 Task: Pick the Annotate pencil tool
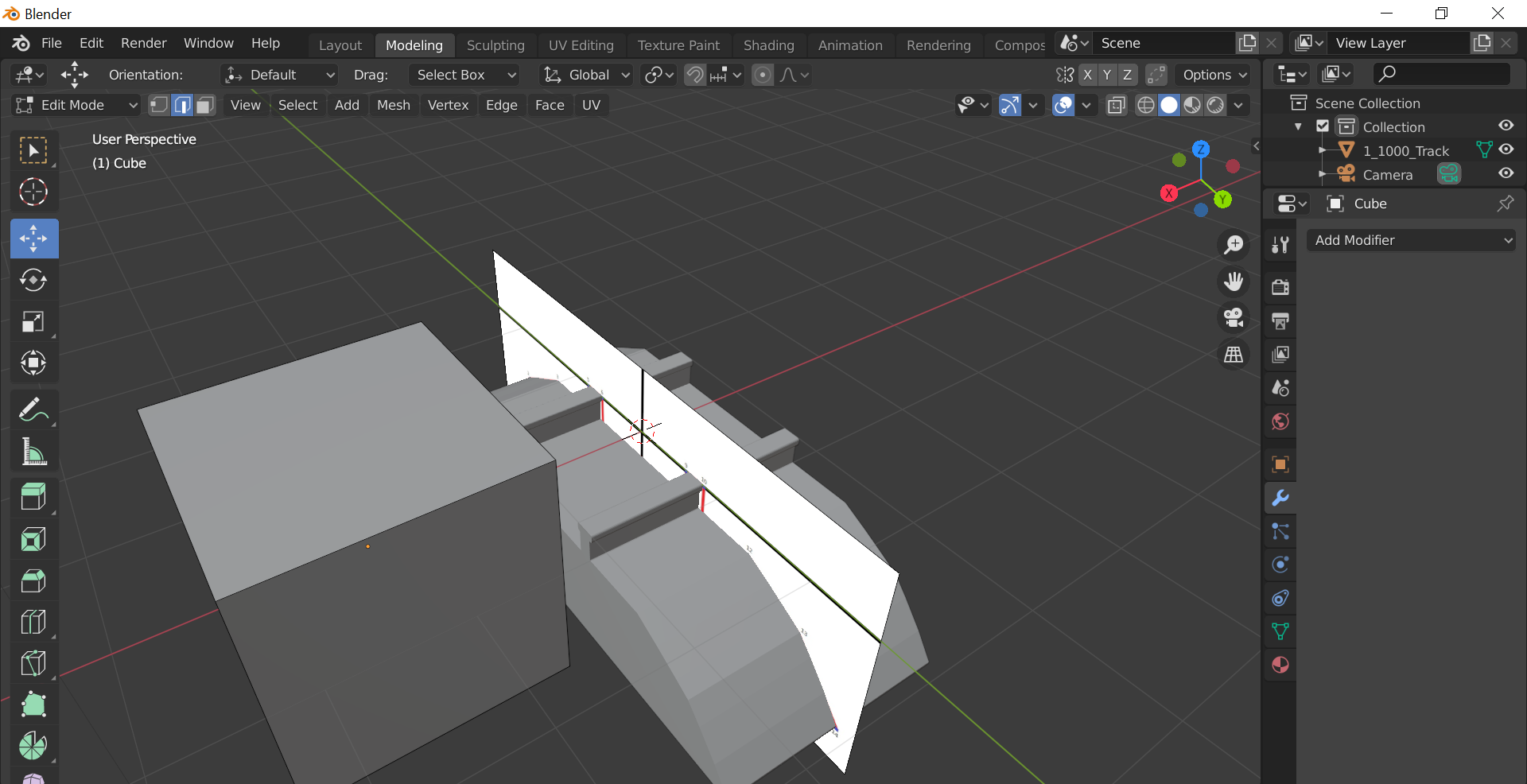coord(33,410)
